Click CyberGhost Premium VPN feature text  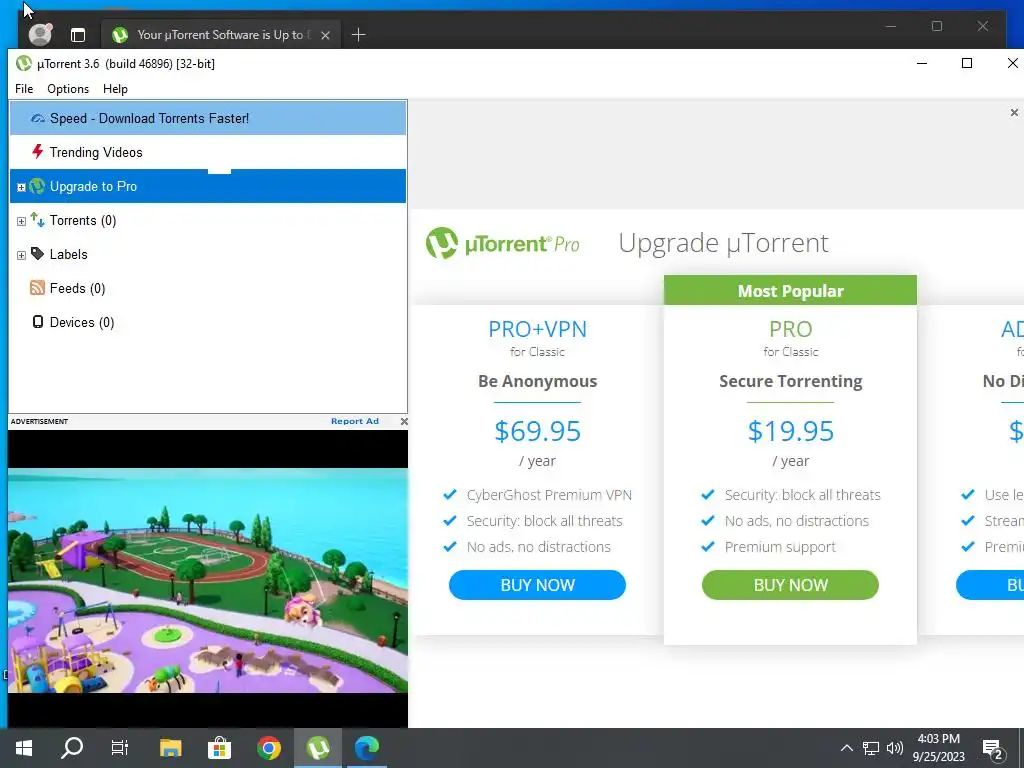tap(549, 495)
